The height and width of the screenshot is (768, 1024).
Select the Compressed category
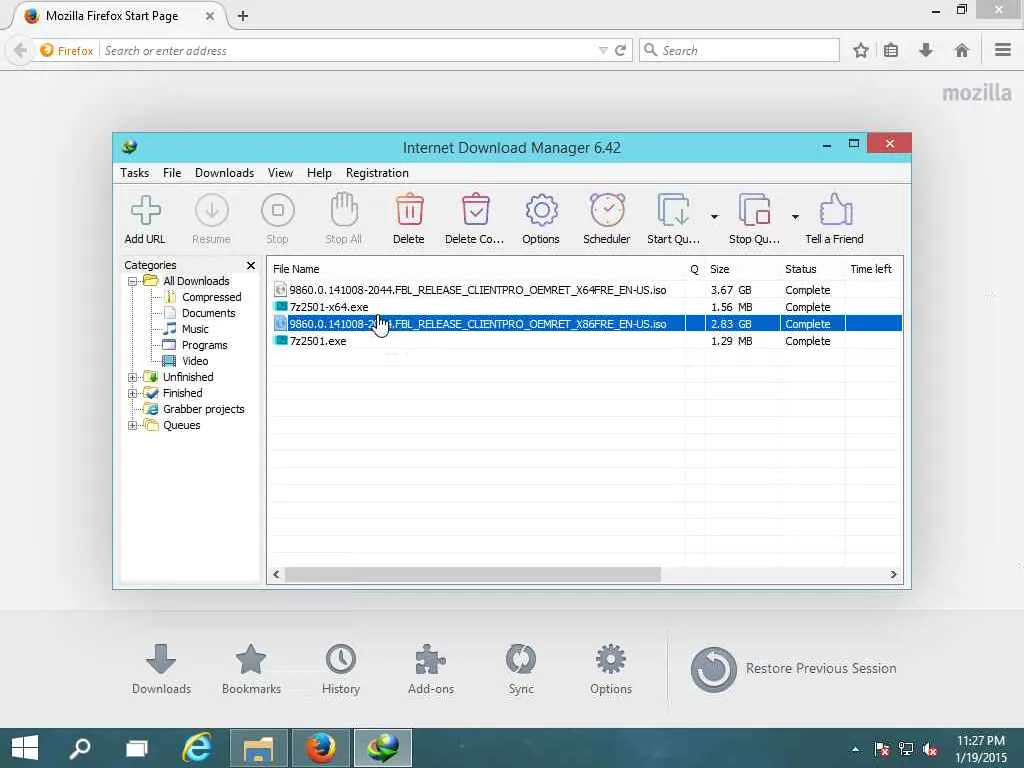point(211,297)
